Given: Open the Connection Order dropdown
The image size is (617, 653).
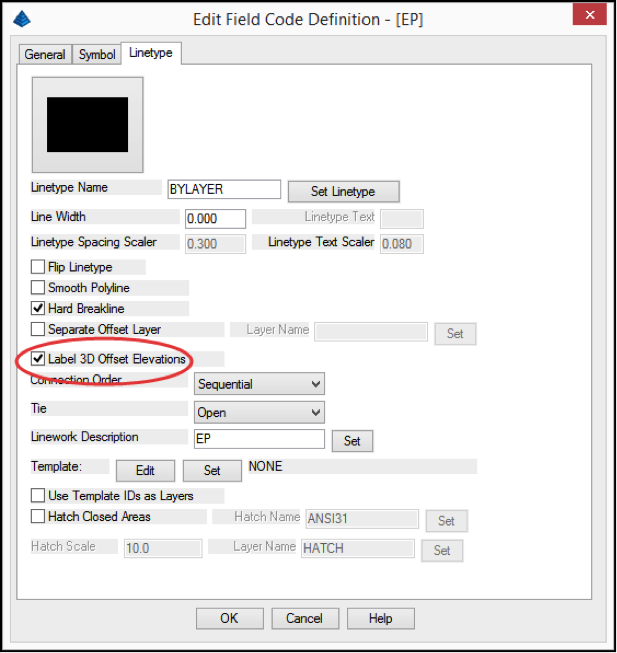Looking at the screenshot, I should (x=259, y=384).
